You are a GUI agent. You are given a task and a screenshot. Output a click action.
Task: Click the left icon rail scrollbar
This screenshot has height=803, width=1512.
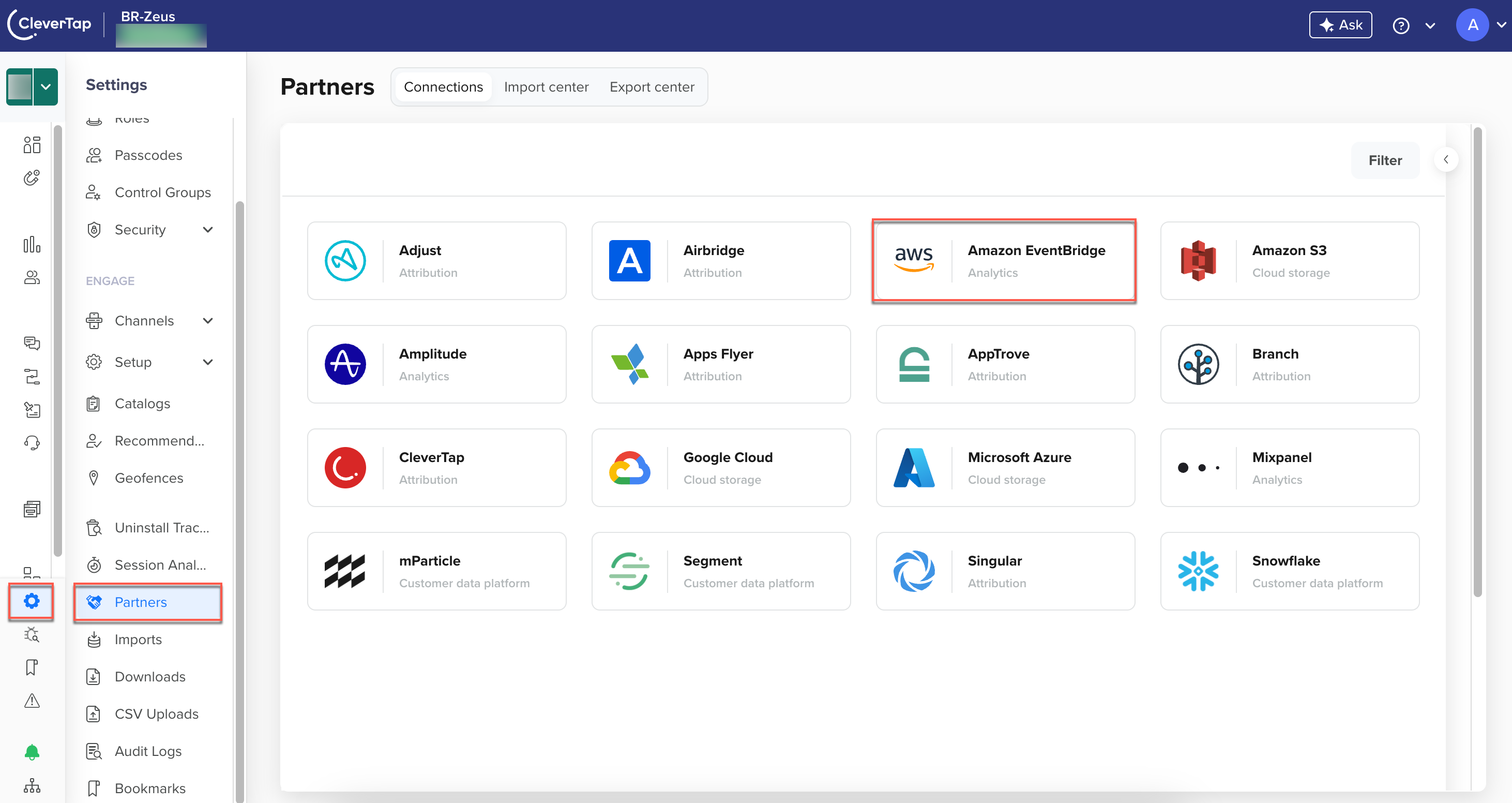[57, 340]
